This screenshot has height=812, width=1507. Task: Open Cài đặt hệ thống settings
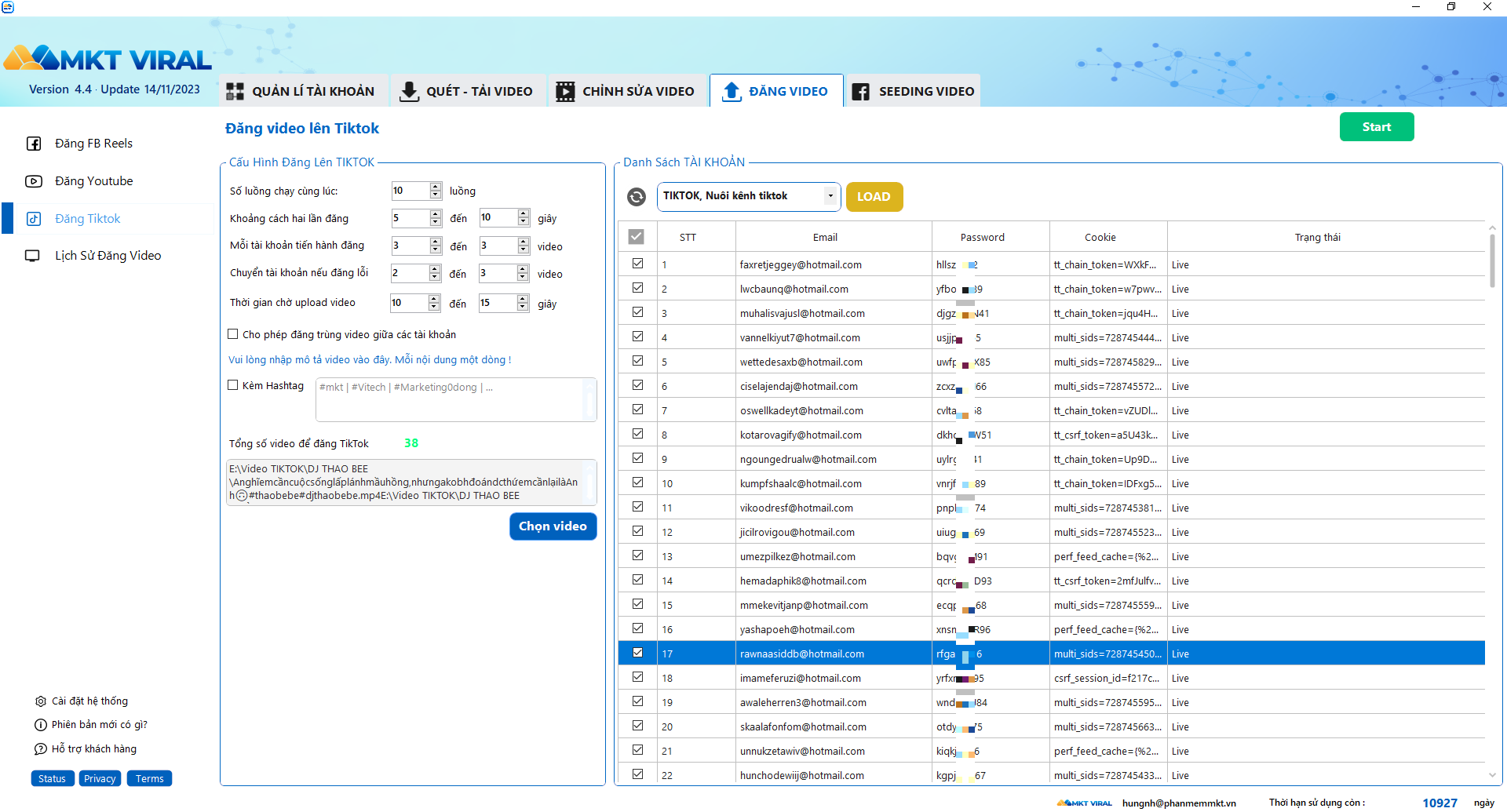click(89, 701)
